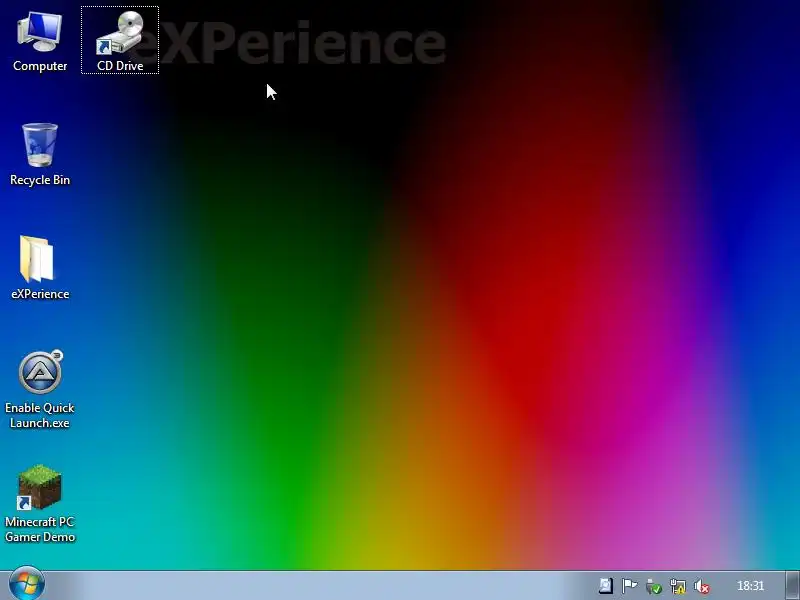Click the first system tray icon left of the flag
800x600 pixels.
point(606,586)
